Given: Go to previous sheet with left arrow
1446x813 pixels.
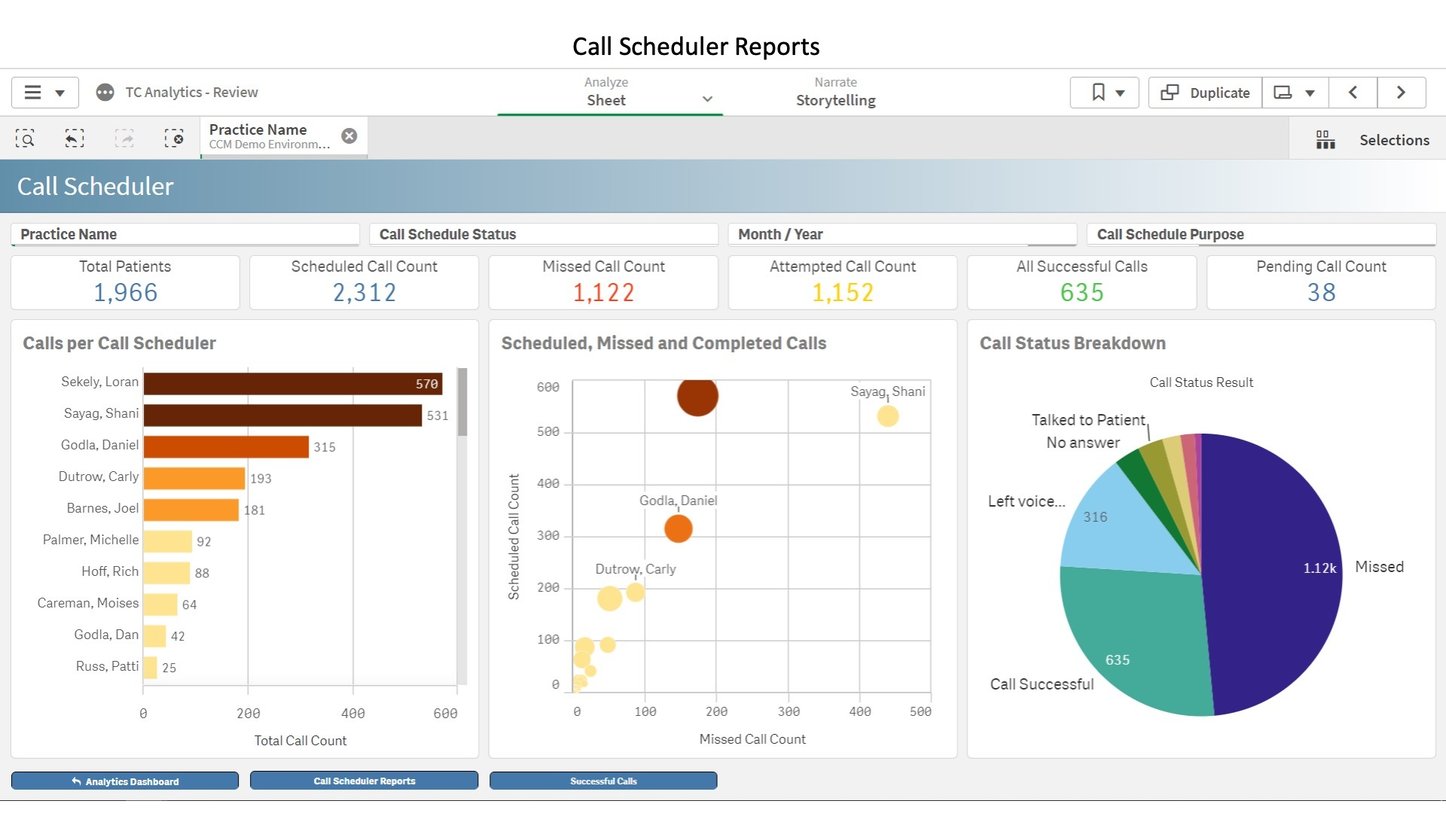Looking at the screenshot, I should point(1353,92).
